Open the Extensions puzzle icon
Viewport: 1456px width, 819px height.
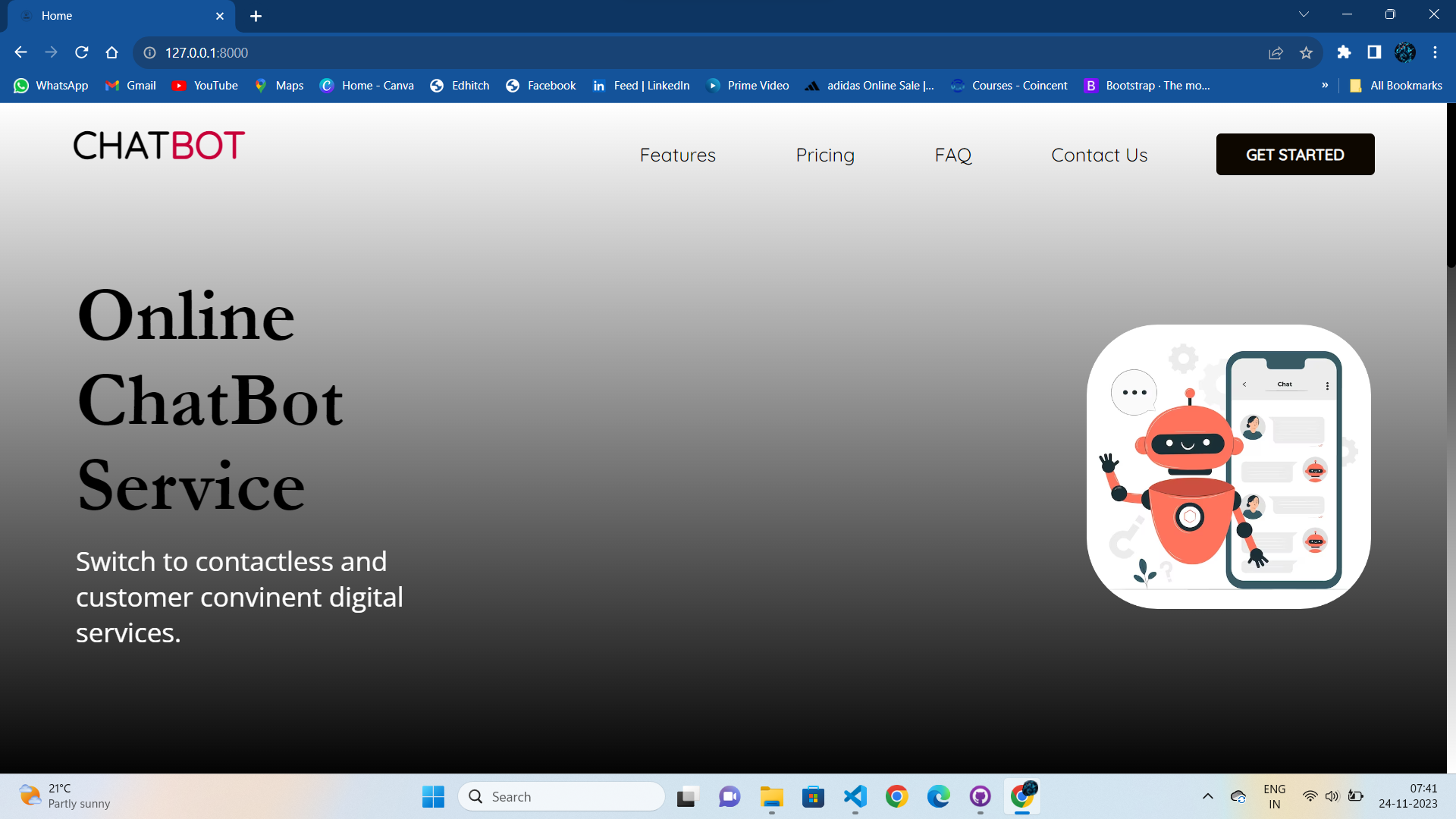click(x=1344, y=52)
